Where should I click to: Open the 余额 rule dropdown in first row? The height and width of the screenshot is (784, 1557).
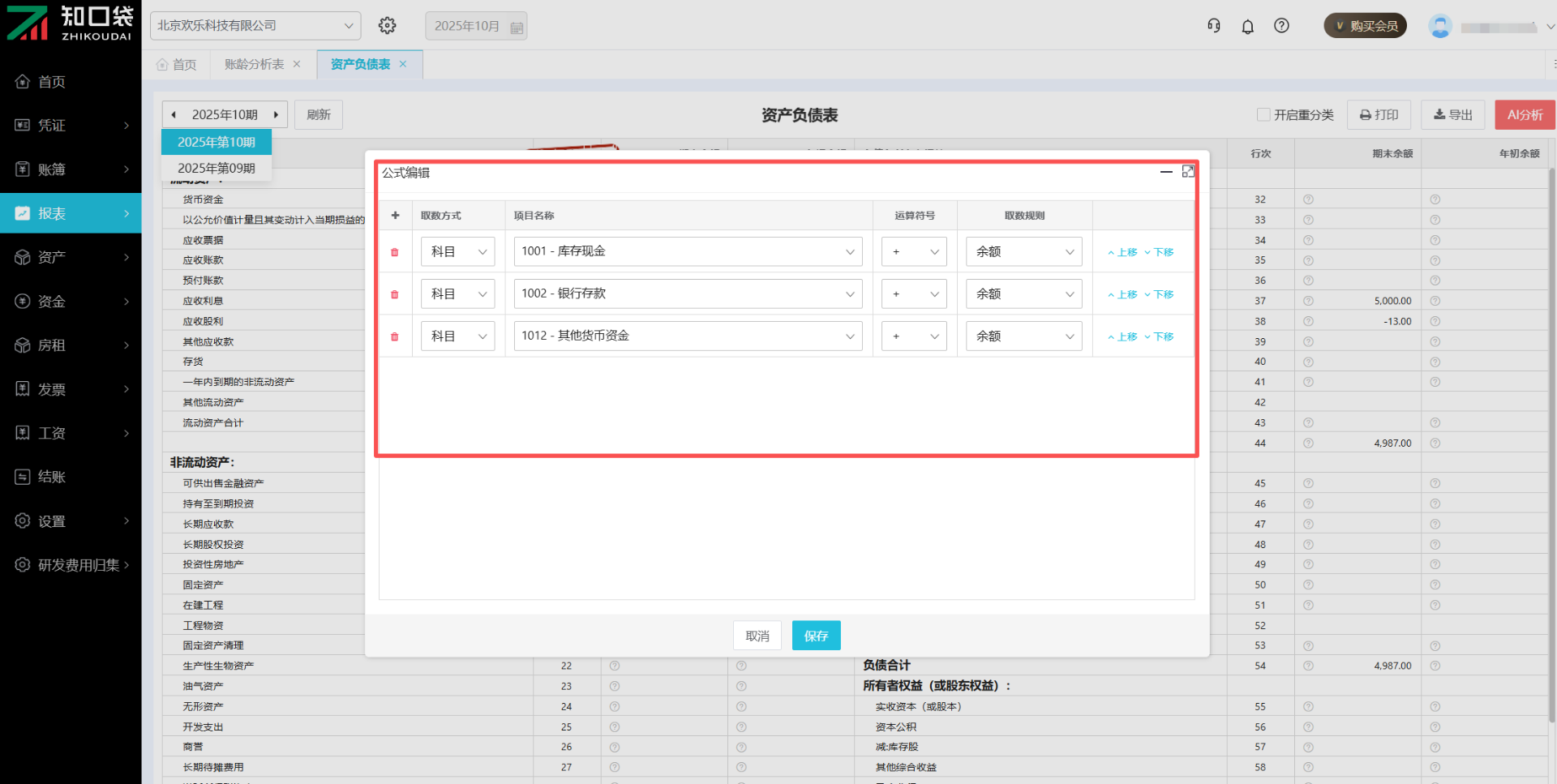(x=1023, y=252)
